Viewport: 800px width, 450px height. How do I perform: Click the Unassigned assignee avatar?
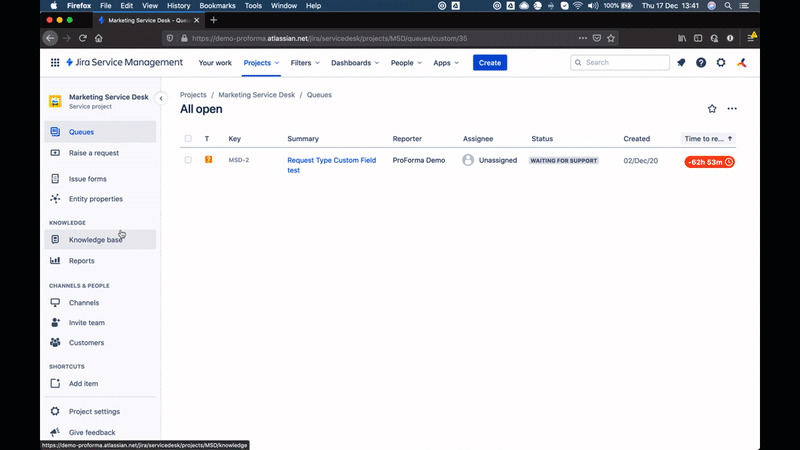(x=468, y=160)
